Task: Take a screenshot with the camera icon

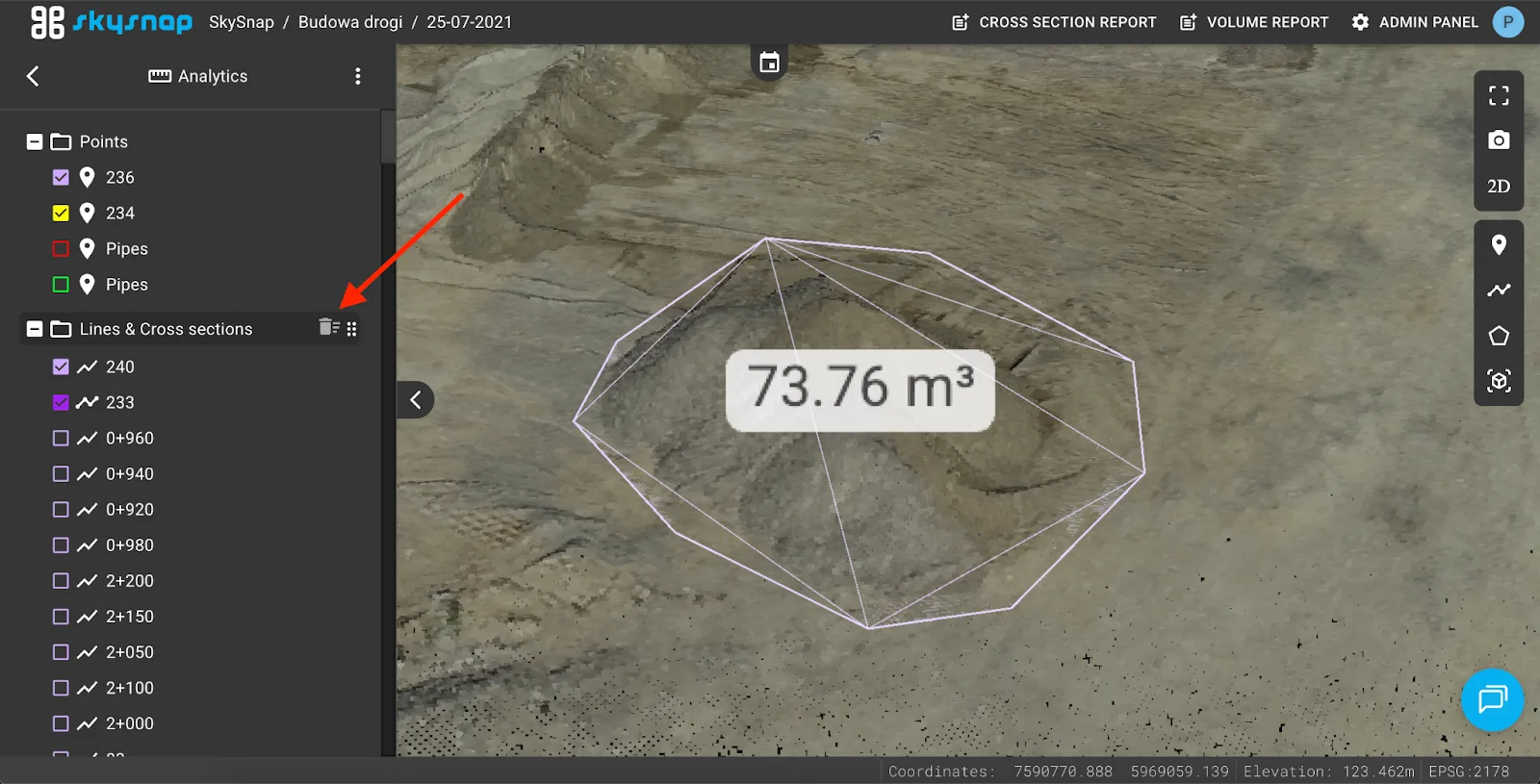Action: tap(1498, 140)
